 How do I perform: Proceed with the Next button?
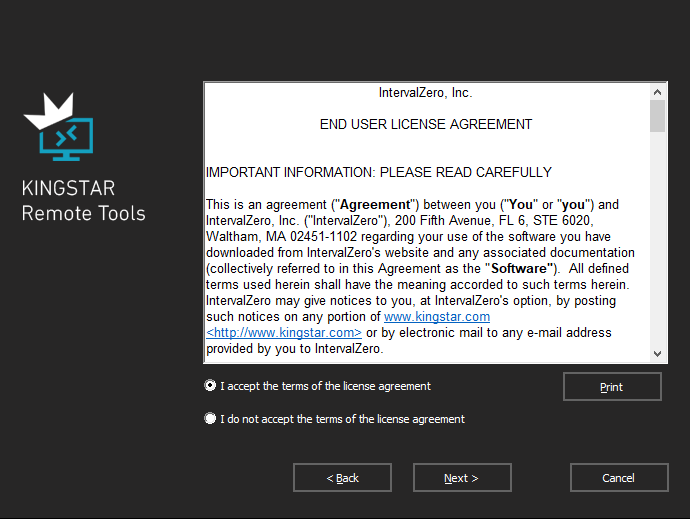(462, 478)
